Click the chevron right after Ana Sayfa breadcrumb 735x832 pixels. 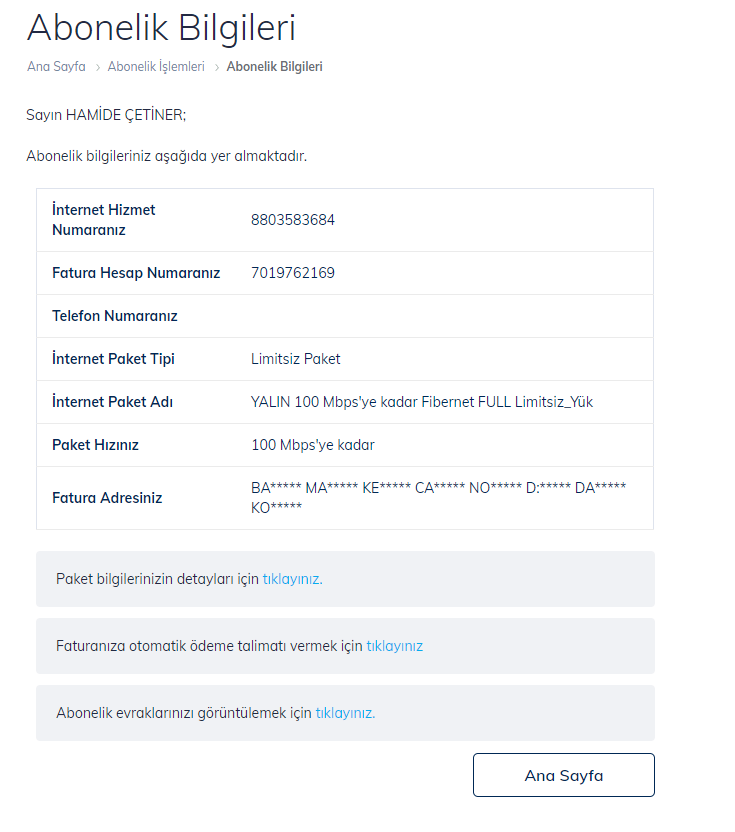click(x=97, y=67)
